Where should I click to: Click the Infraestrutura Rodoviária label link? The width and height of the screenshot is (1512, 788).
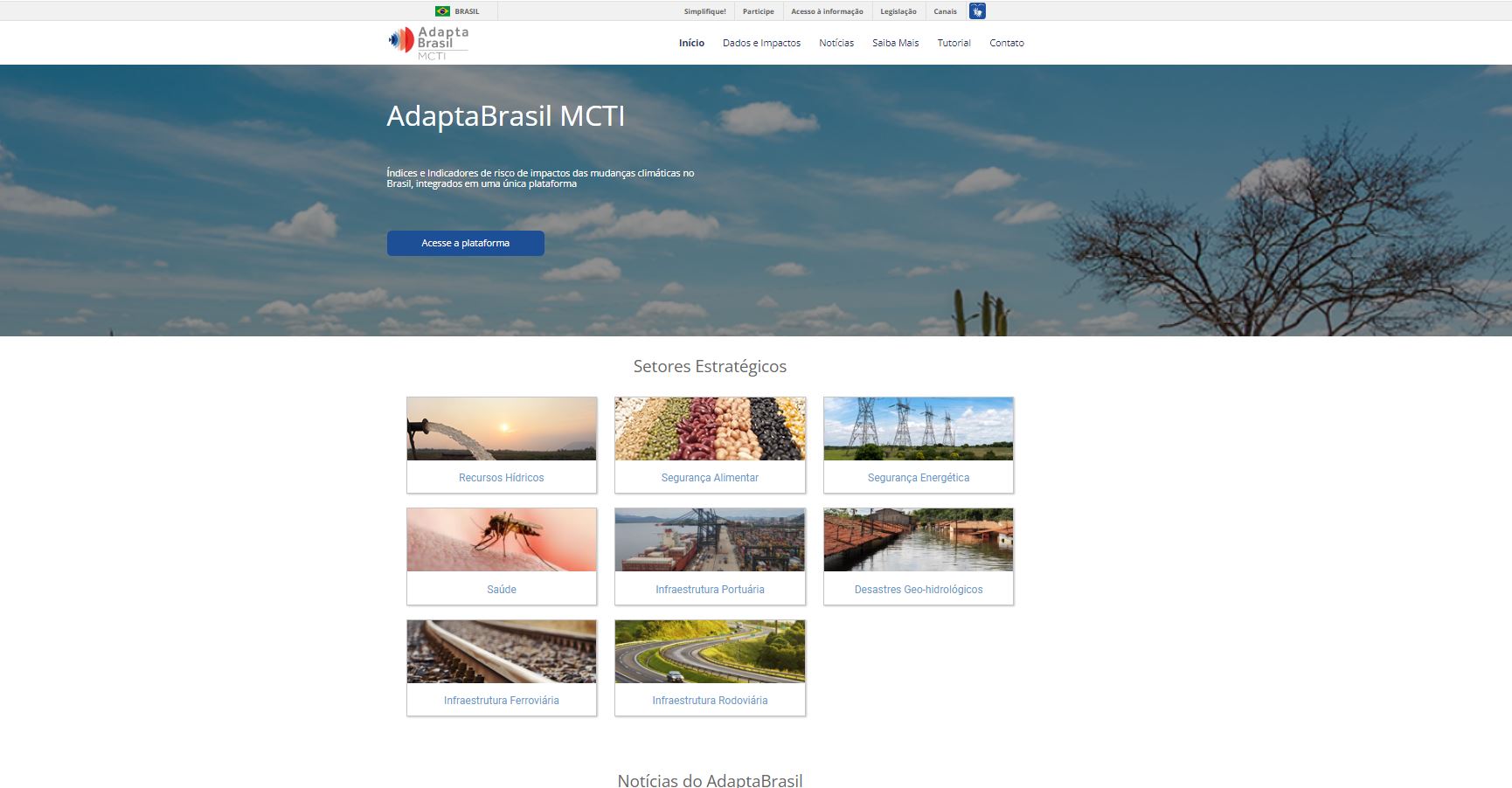[710, 701]
